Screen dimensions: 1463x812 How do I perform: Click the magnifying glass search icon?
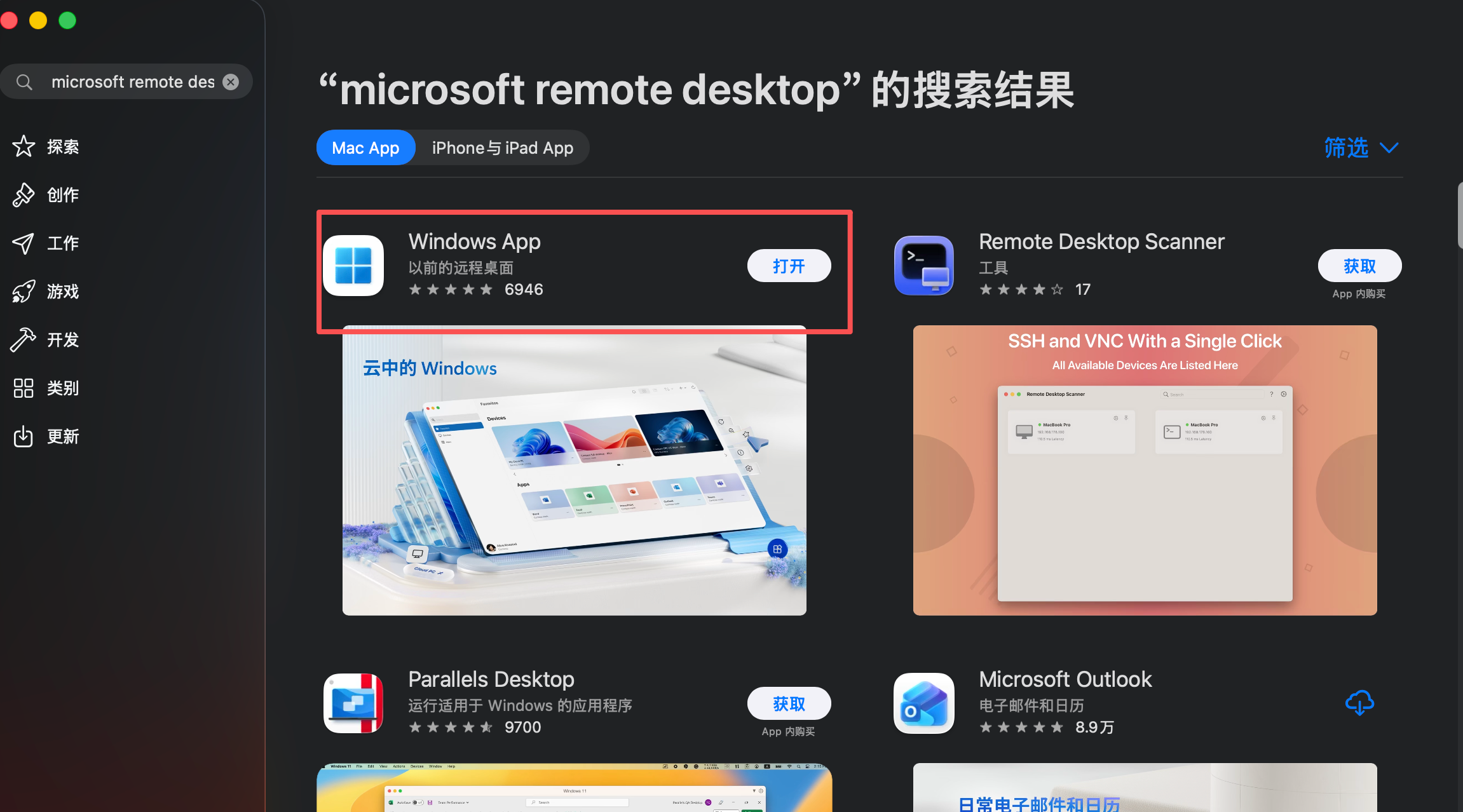(24, 82)
